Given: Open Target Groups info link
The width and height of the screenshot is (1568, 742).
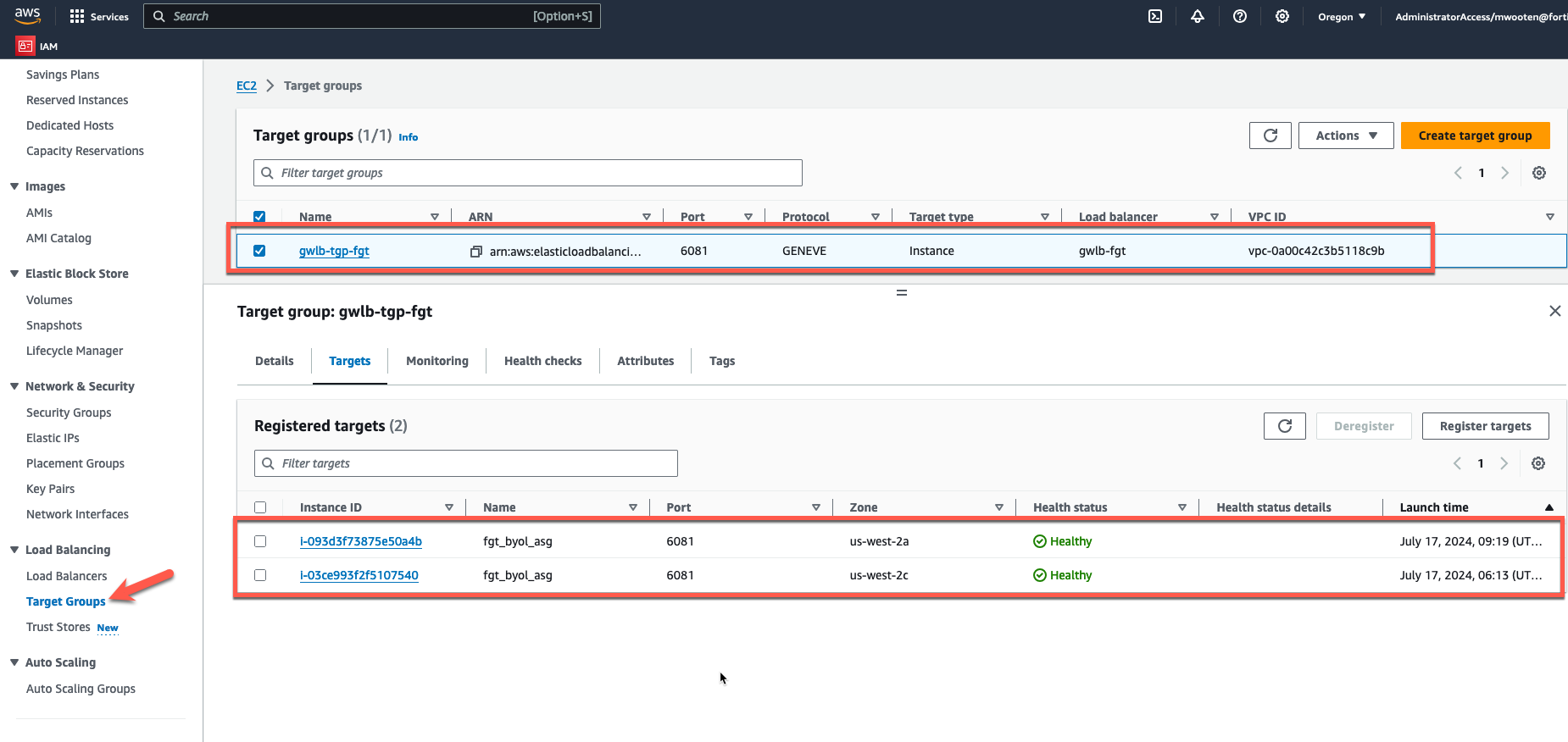Looking at the screenshot, I should pyautogui.click(x=409, y=137).
